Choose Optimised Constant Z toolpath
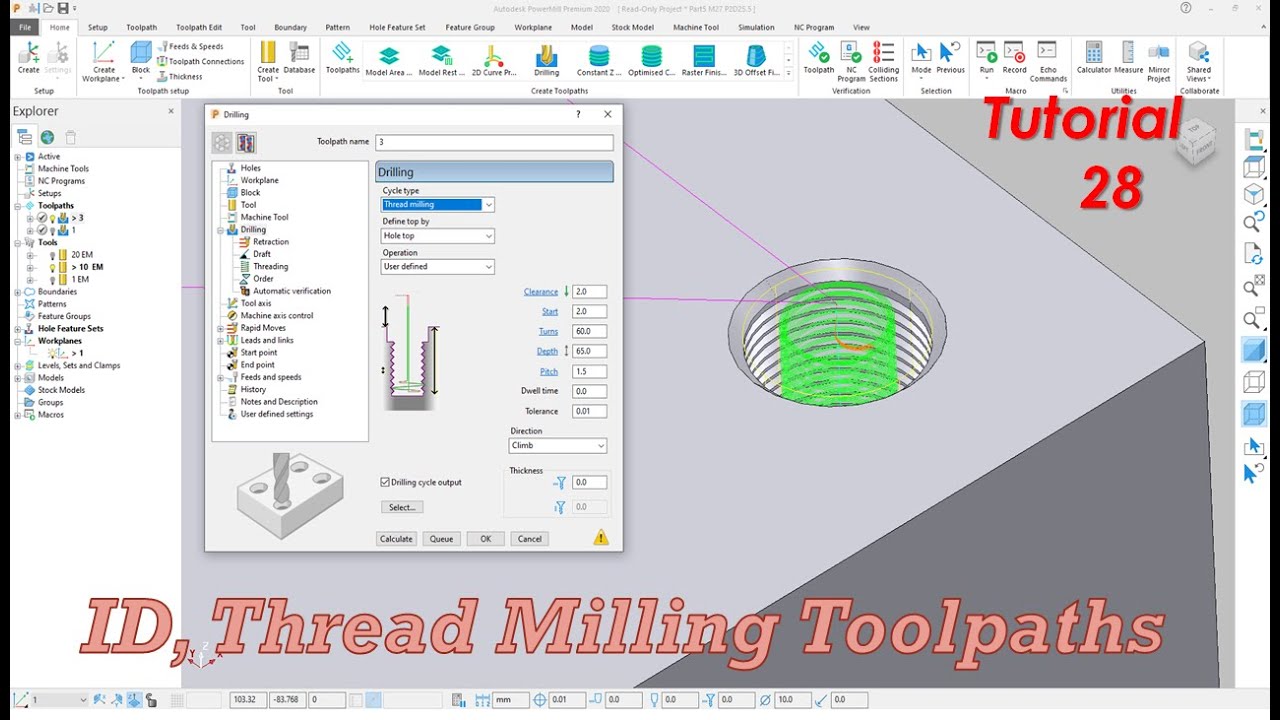The image size is (1280, 720). (x=651, y=61)
